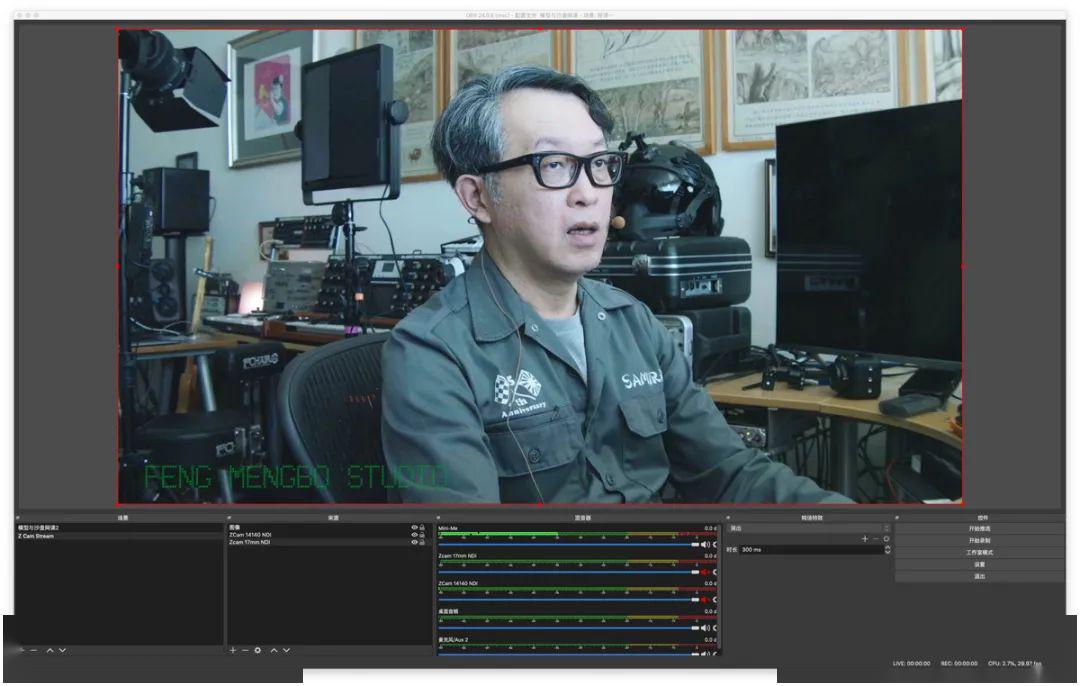Open source properties with the gear icon
The height and width of the screenshot is (686, 1080).
(257, 651)
